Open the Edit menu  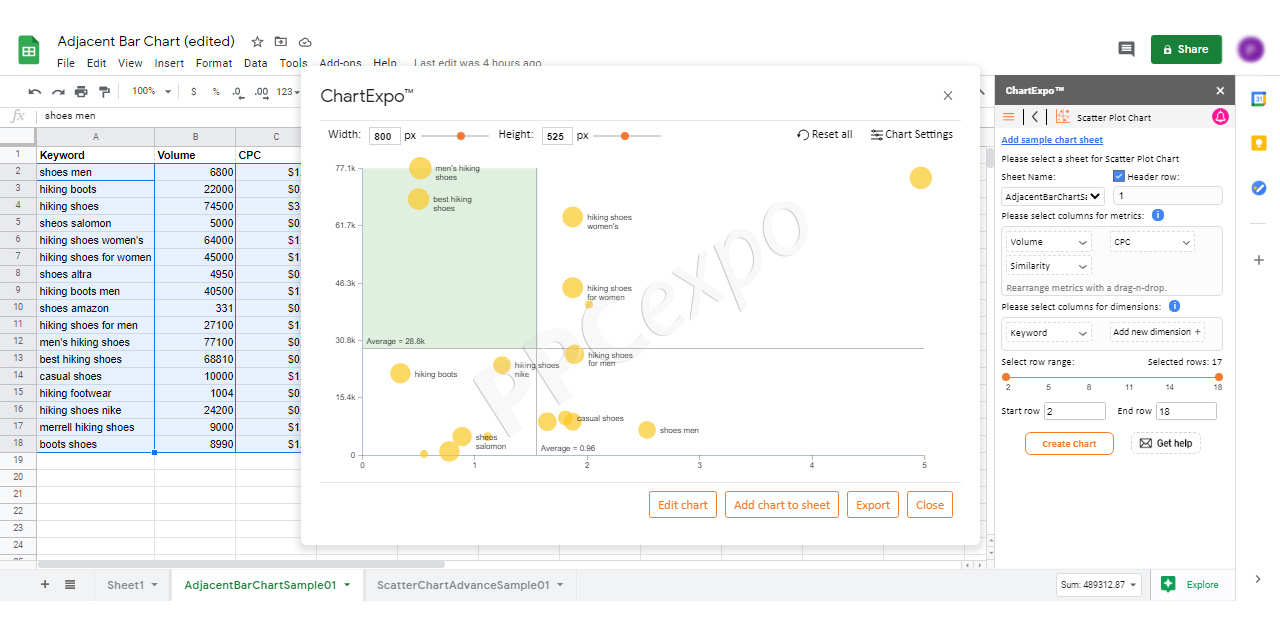click(96, 63)
